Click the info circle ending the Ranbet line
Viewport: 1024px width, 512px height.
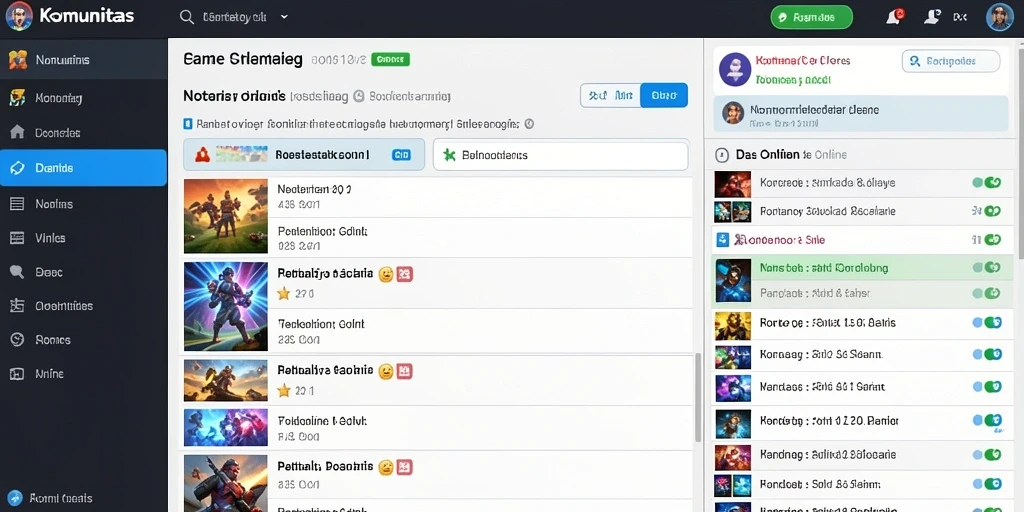[529, 123]
